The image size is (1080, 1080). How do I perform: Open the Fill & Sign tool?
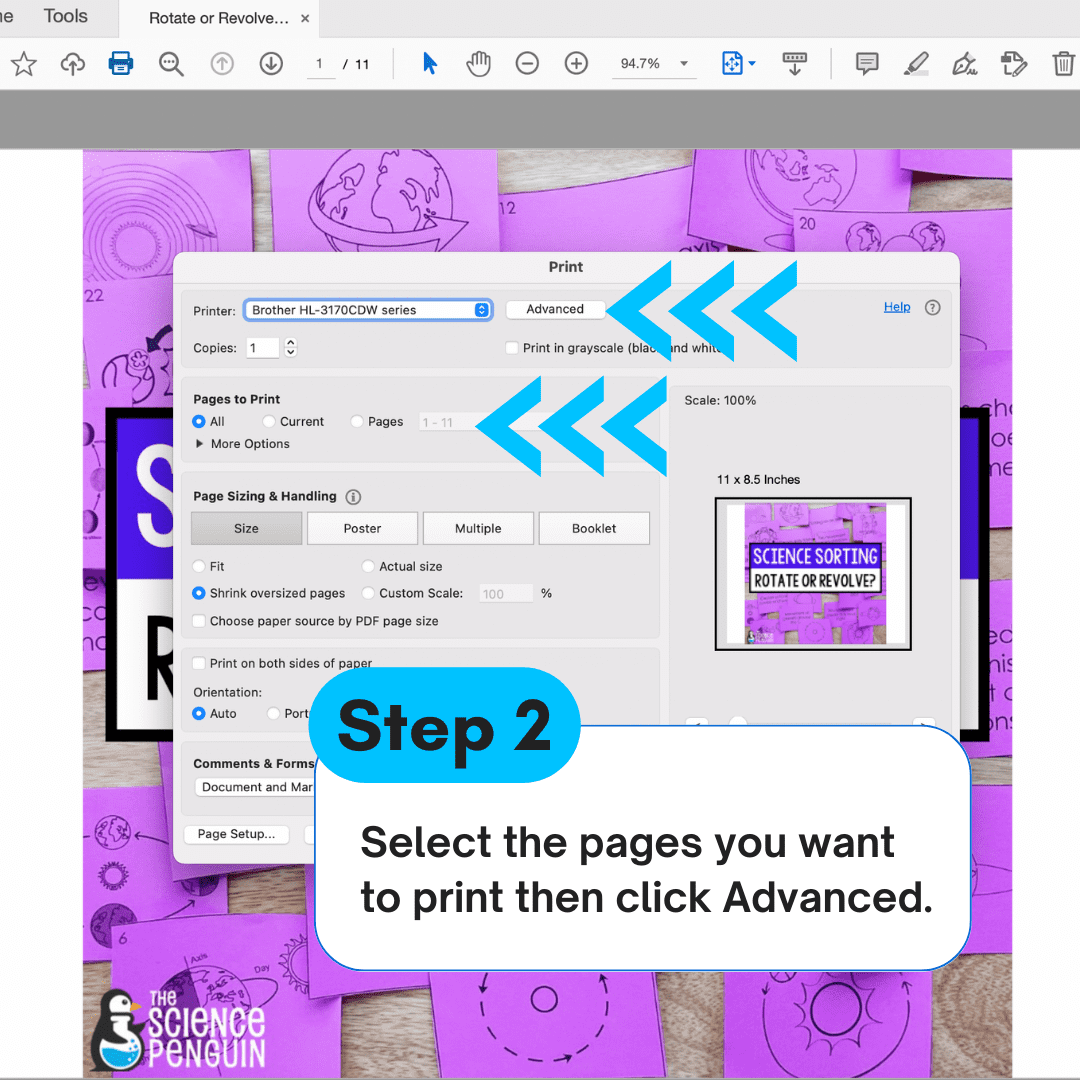[964, 63]
